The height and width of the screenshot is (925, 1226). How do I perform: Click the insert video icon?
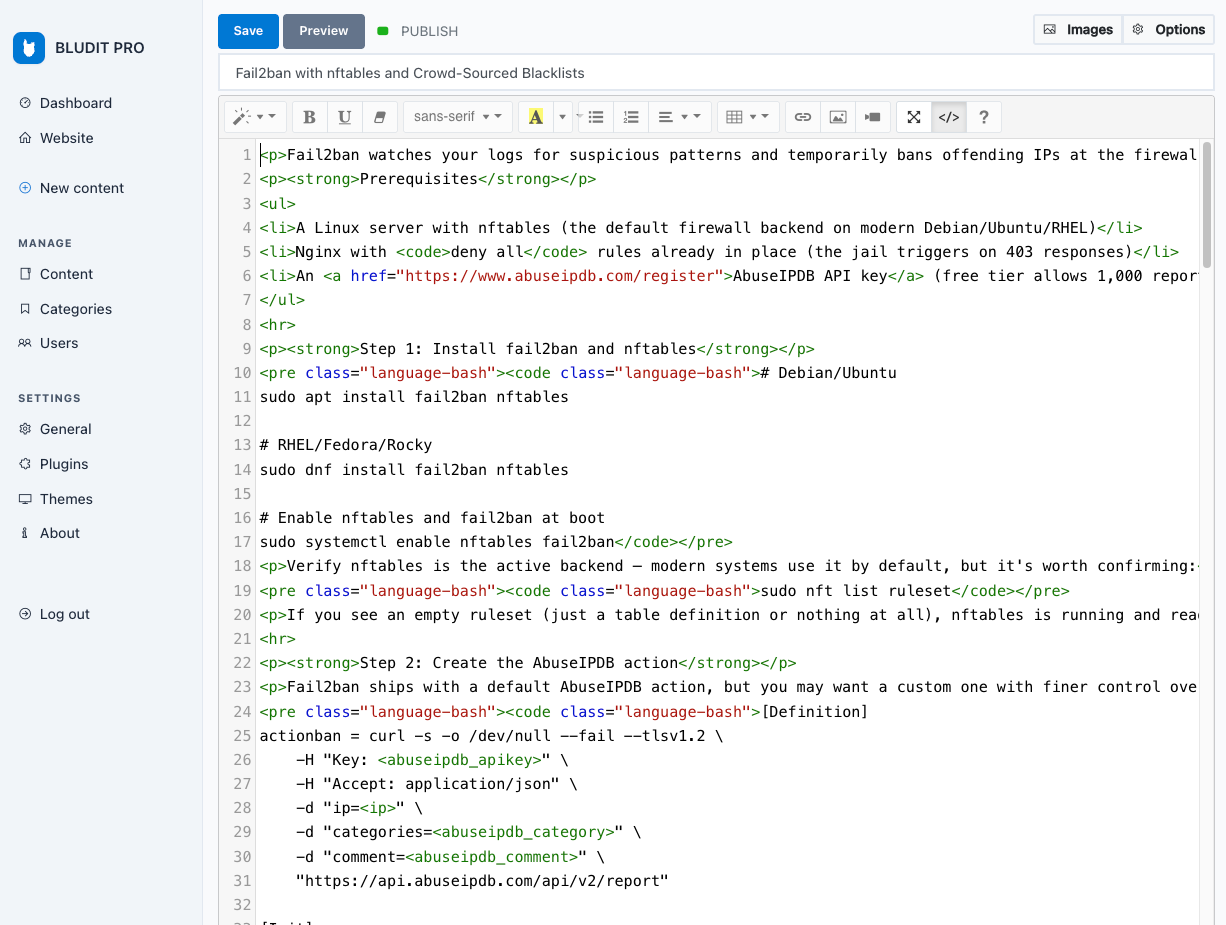[x=873, y=117]
